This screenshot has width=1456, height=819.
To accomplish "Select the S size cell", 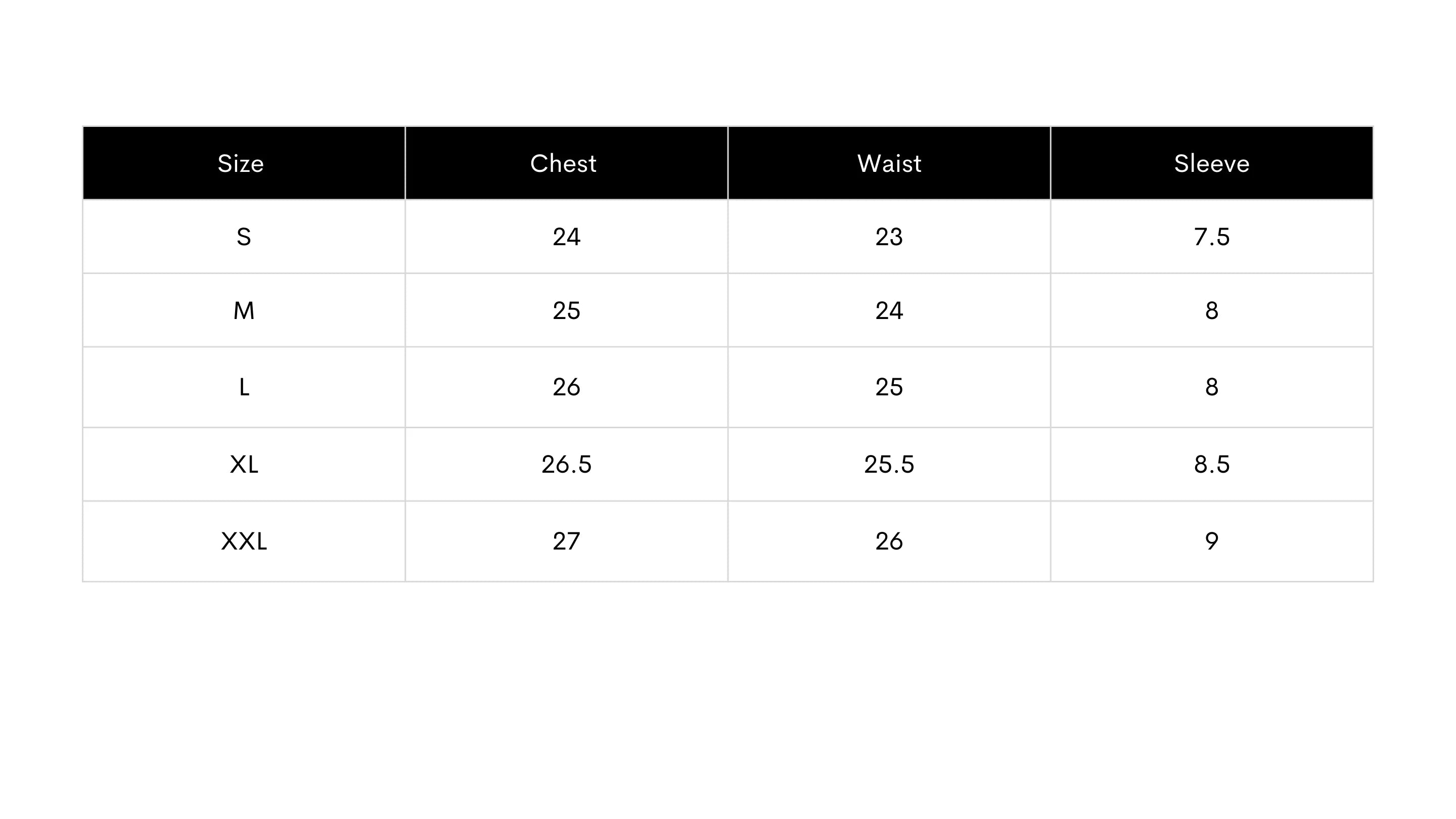I will click(x=244, y=237).
